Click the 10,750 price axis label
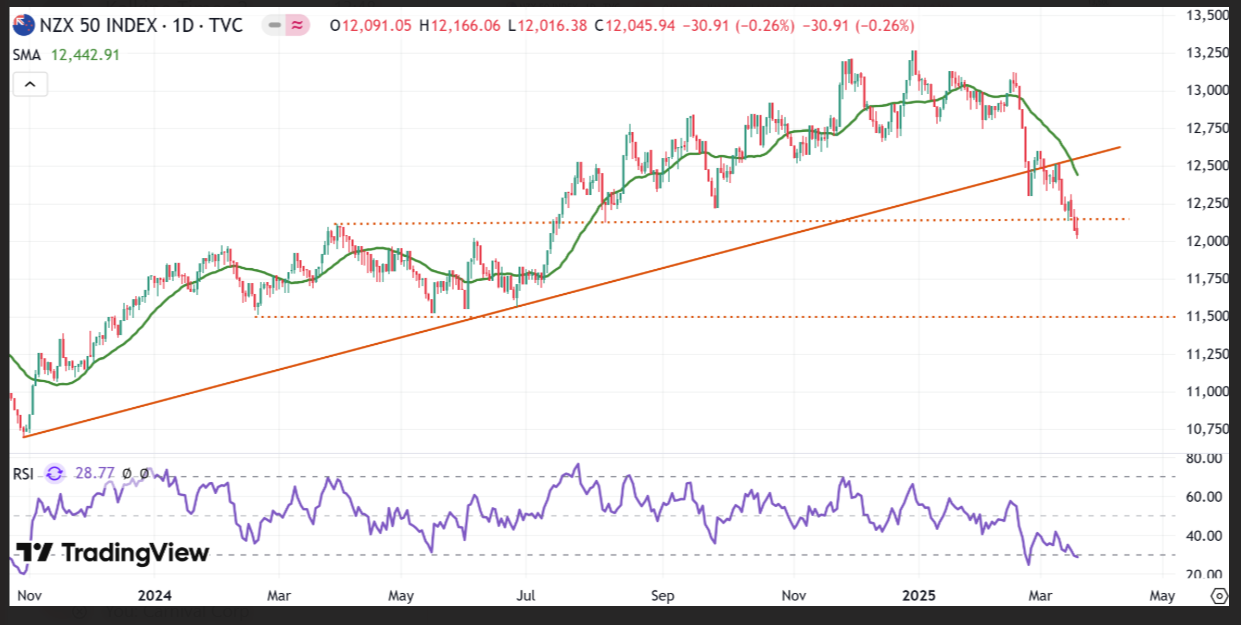The image size is (1241, 625). coord(1206,429)
